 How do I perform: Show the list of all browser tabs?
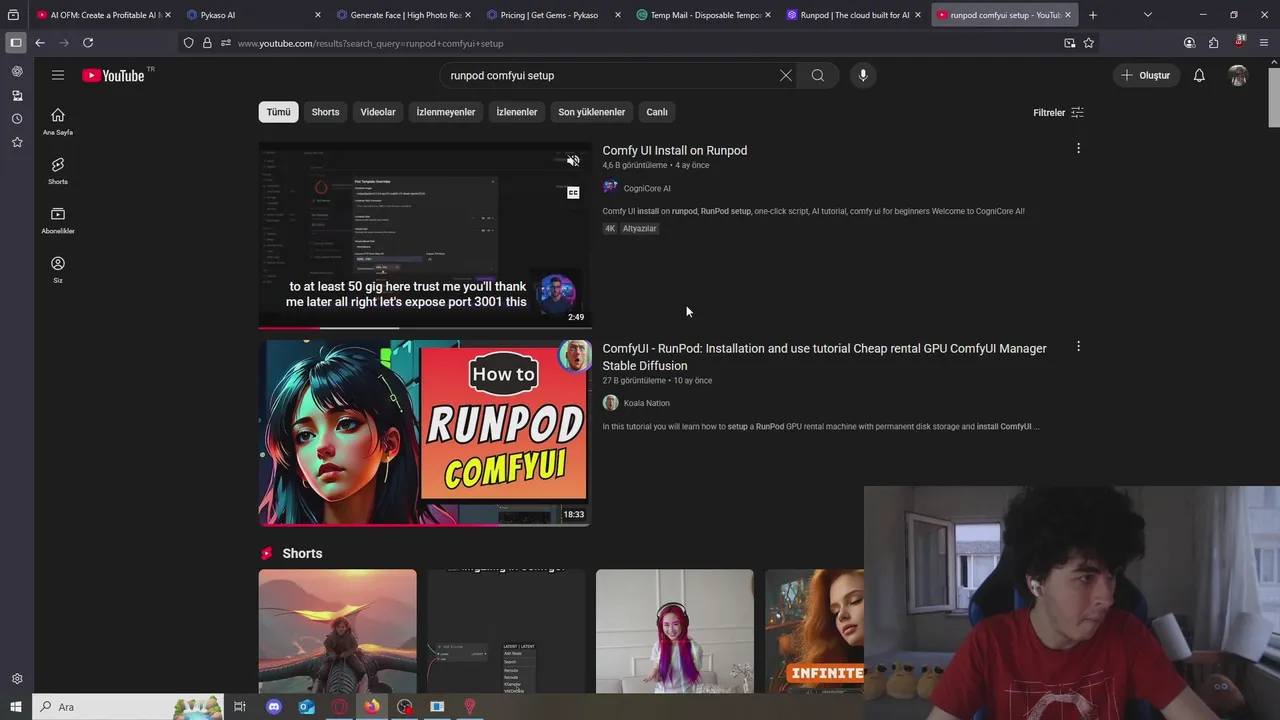pyautogui.click(x=1147, y=15)
